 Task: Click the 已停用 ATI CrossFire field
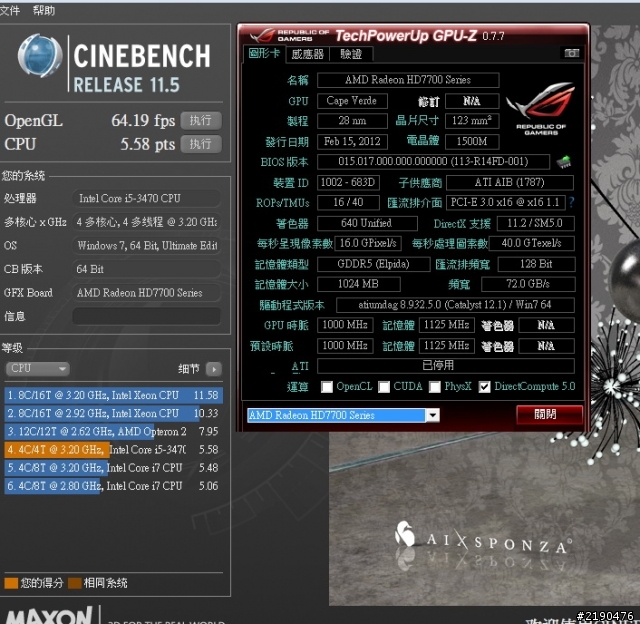click(x=446, y=366)
